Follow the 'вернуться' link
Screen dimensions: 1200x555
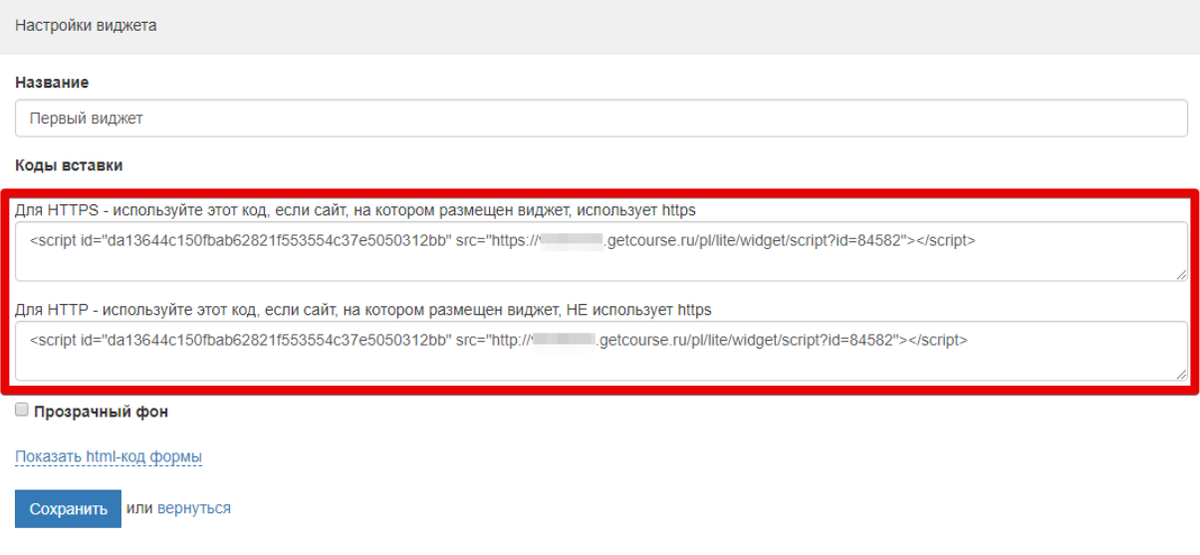point(194,508)
